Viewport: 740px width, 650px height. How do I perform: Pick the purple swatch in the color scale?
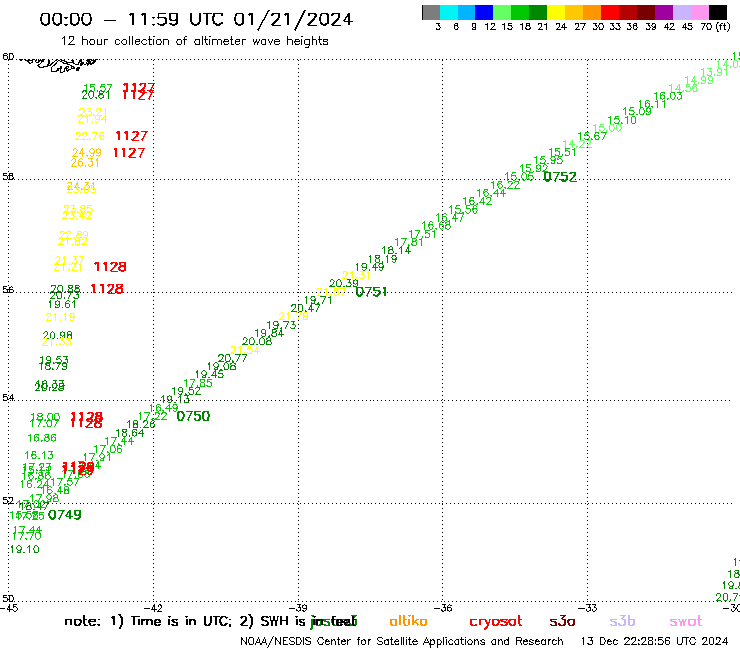coord(664,12)
